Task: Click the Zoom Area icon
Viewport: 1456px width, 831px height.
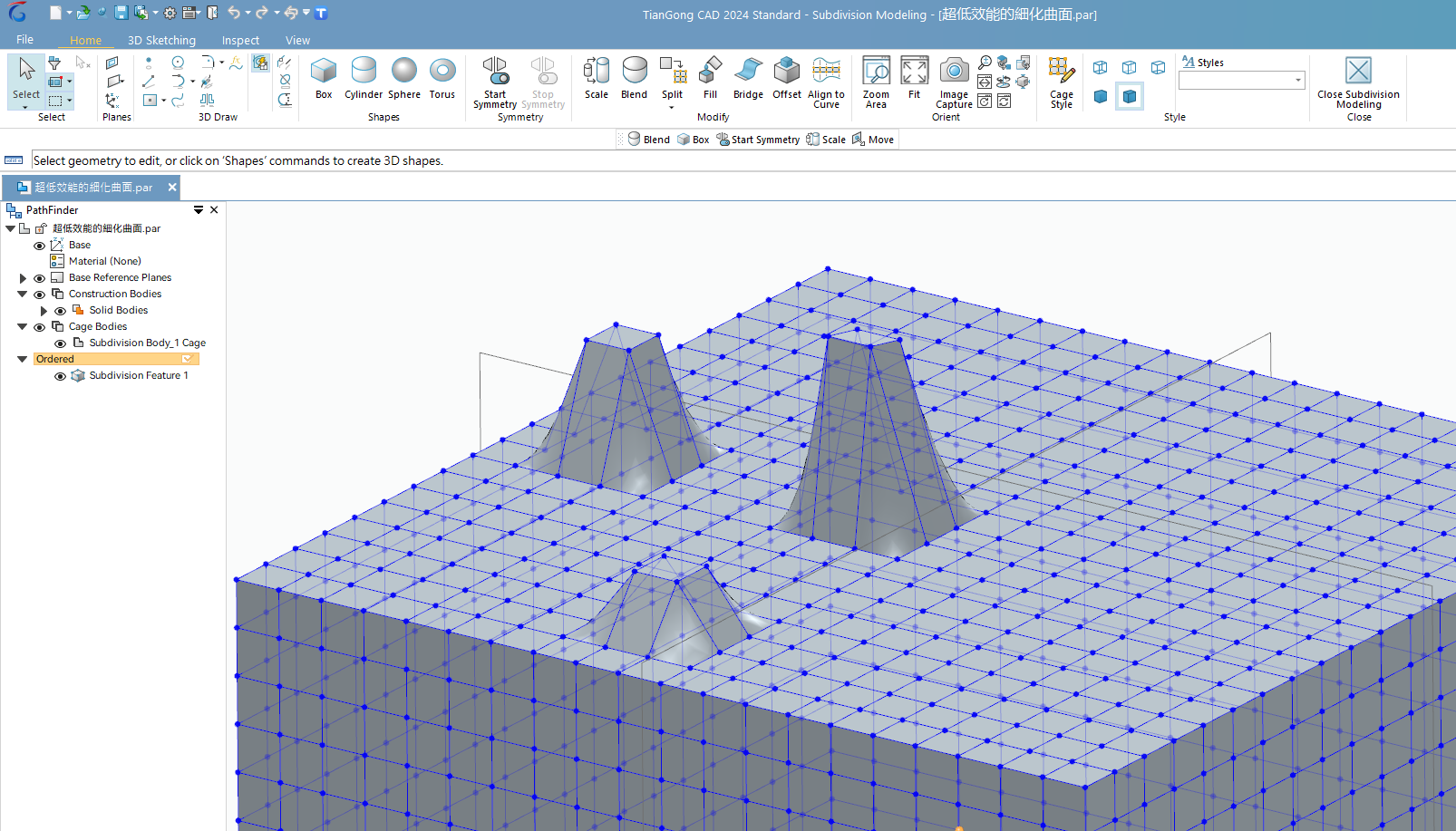Action: (876, 82)
